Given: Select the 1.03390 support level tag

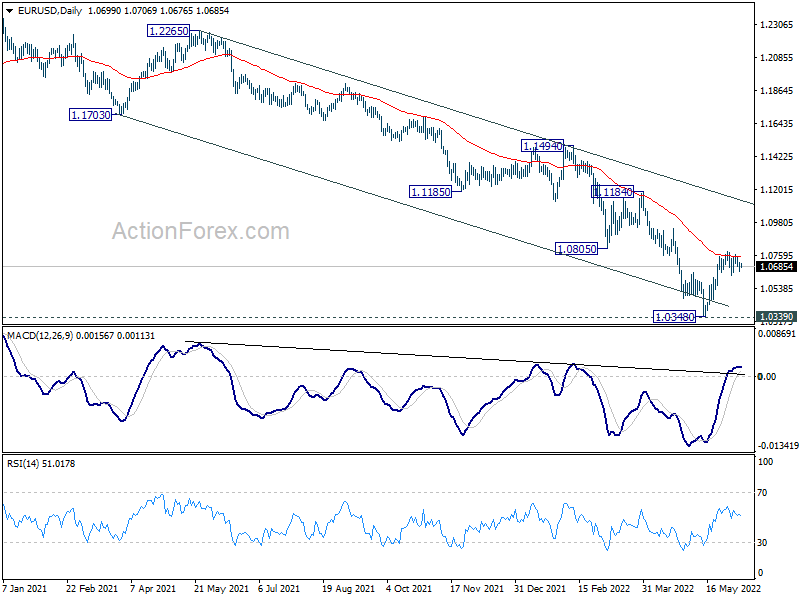Looking at the screenshot, I should pos(776,316).
